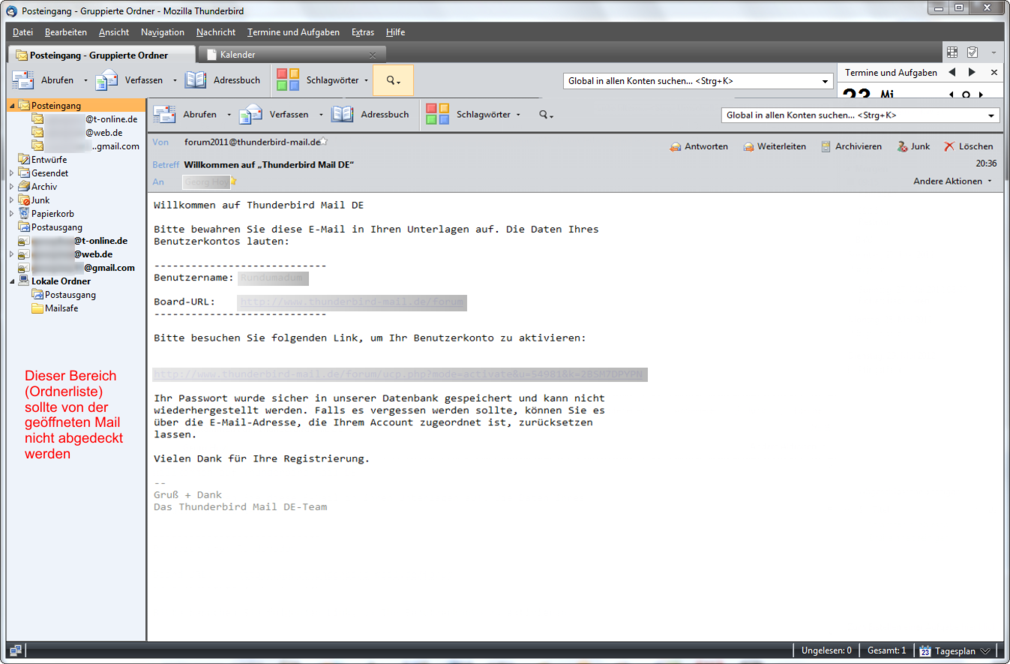Click the highlighted magnifier quick-filter button
The width and height of the screenshot is (1010, 664).
pyautogui.click(x=393, y=81)
